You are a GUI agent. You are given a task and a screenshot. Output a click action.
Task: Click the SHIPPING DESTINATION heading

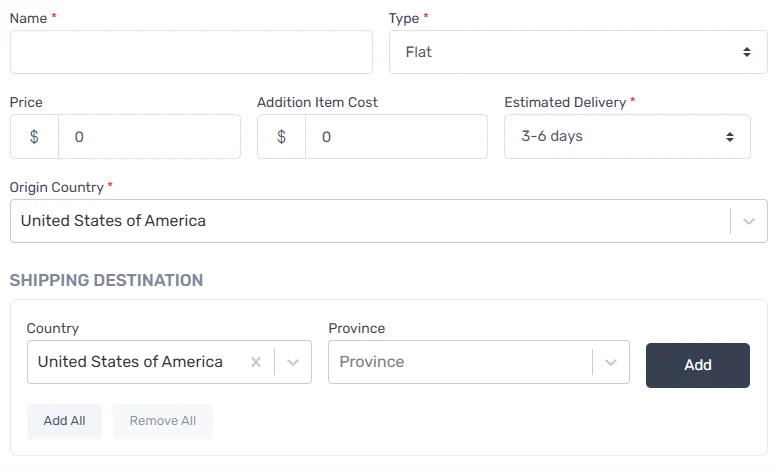click(106, 280)
